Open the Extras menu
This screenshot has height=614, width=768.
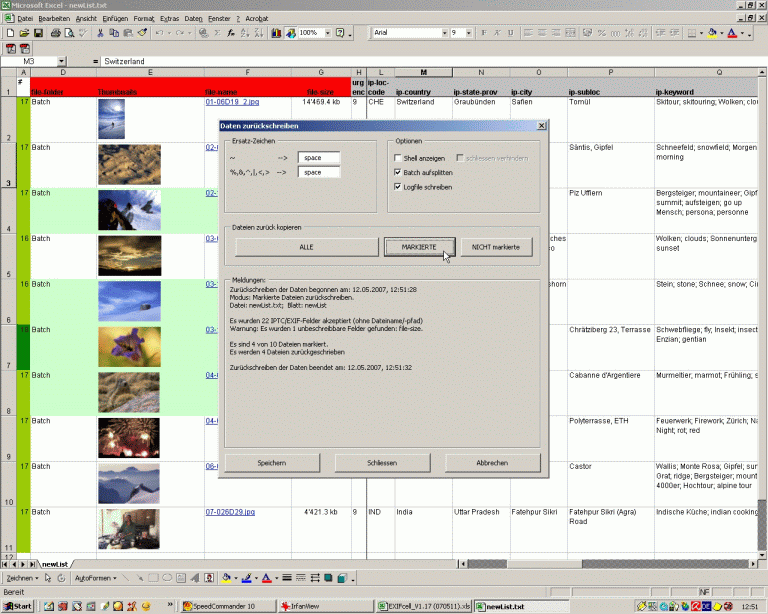tap(170, 18)
